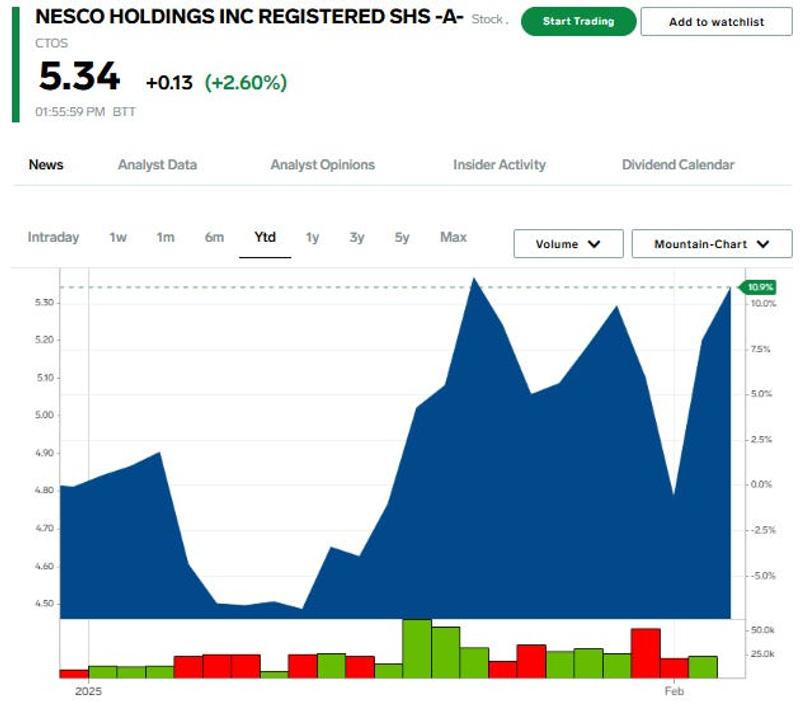Click the 10.0% percent axis label

(763, 303)
